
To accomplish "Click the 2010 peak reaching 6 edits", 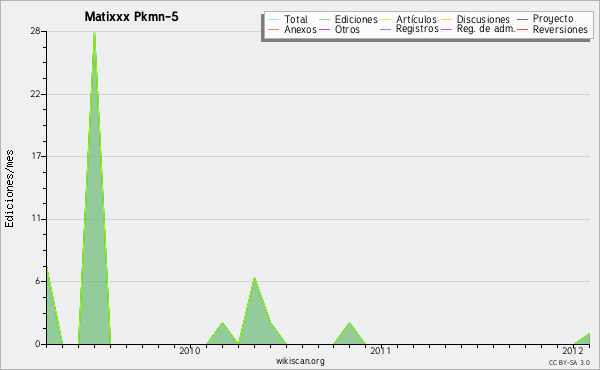I will pyautogui.click(x=254, y=312).
